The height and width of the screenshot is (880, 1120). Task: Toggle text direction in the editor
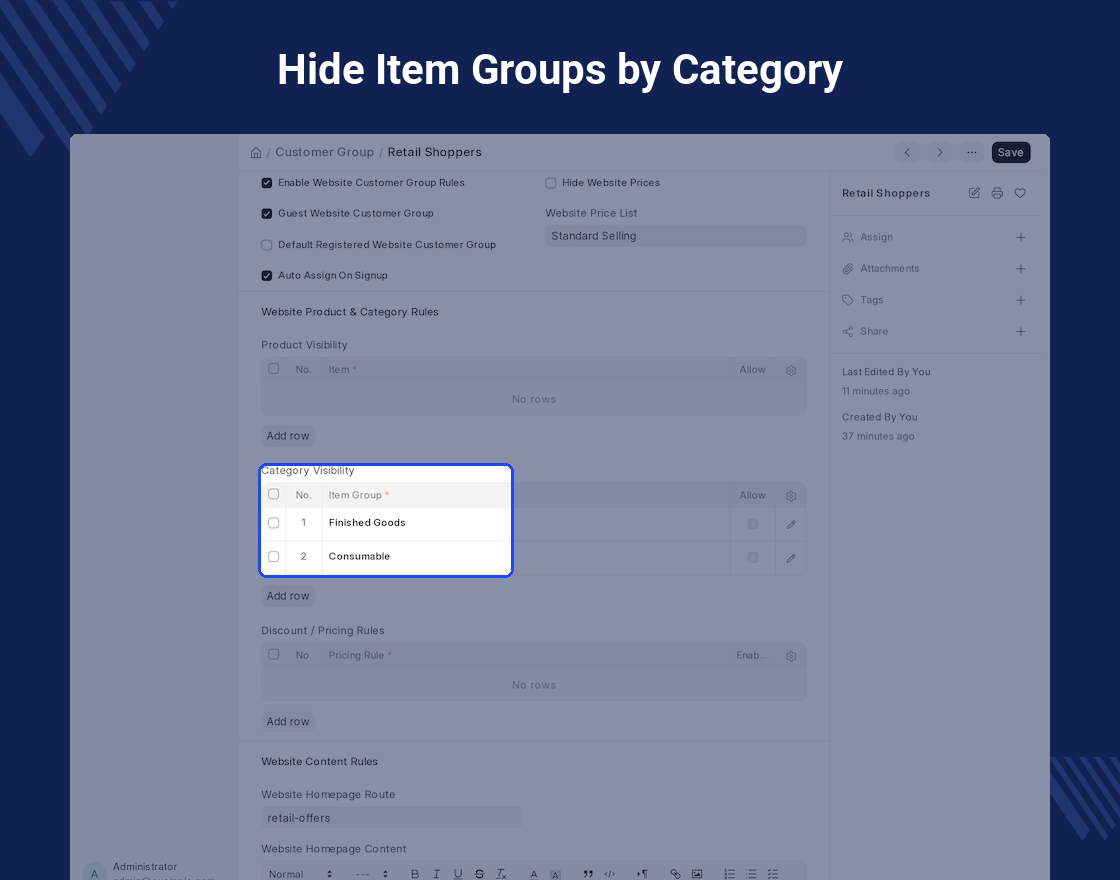pyautogui.click(x=642, y=874)
